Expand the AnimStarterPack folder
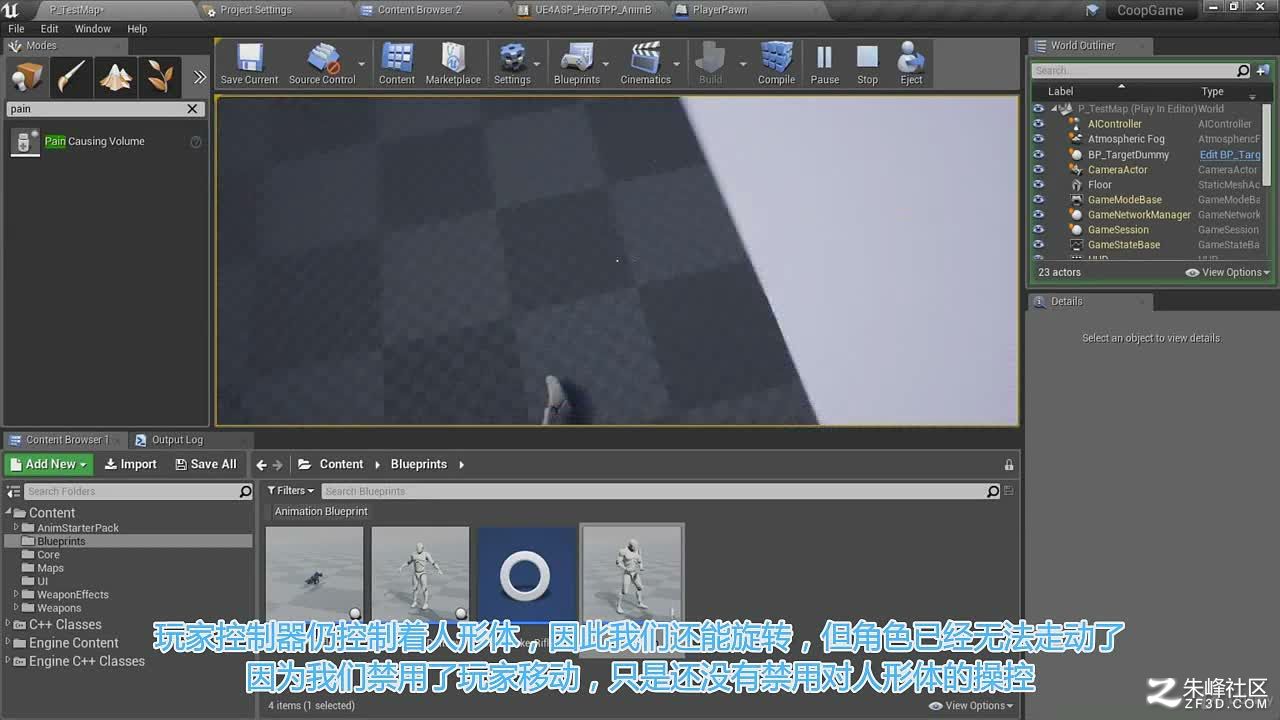Viewport: 1280px width, 720px height. tap(16, 528)
